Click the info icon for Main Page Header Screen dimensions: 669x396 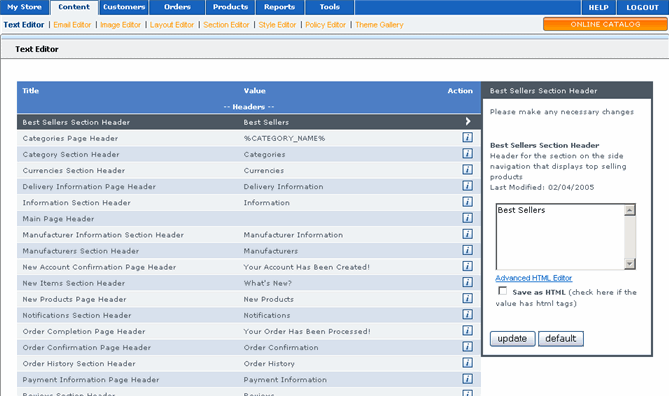click(467, 218)
